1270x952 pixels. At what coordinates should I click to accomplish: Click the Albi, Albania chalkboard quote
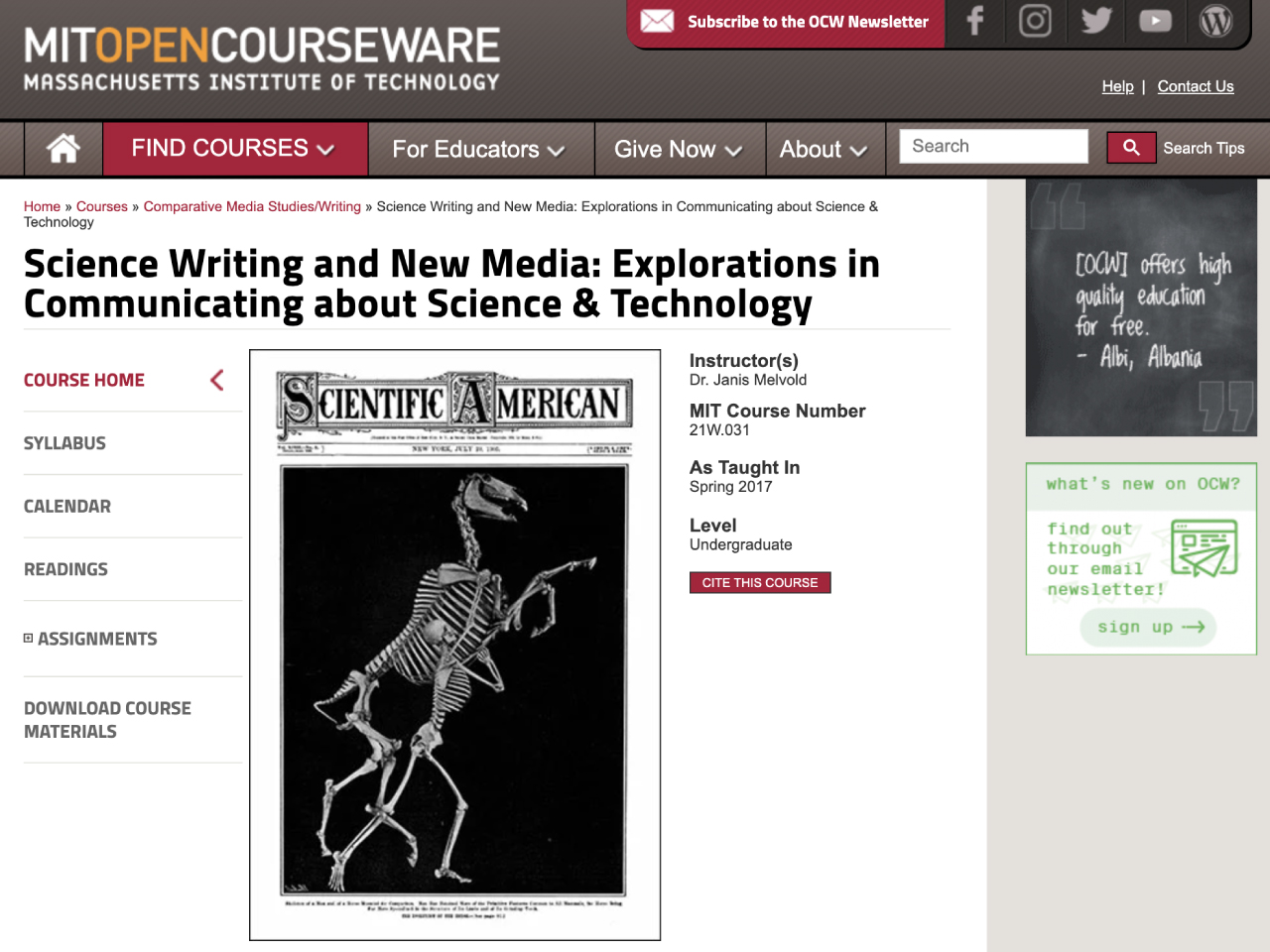click(x=1141, y=307)
